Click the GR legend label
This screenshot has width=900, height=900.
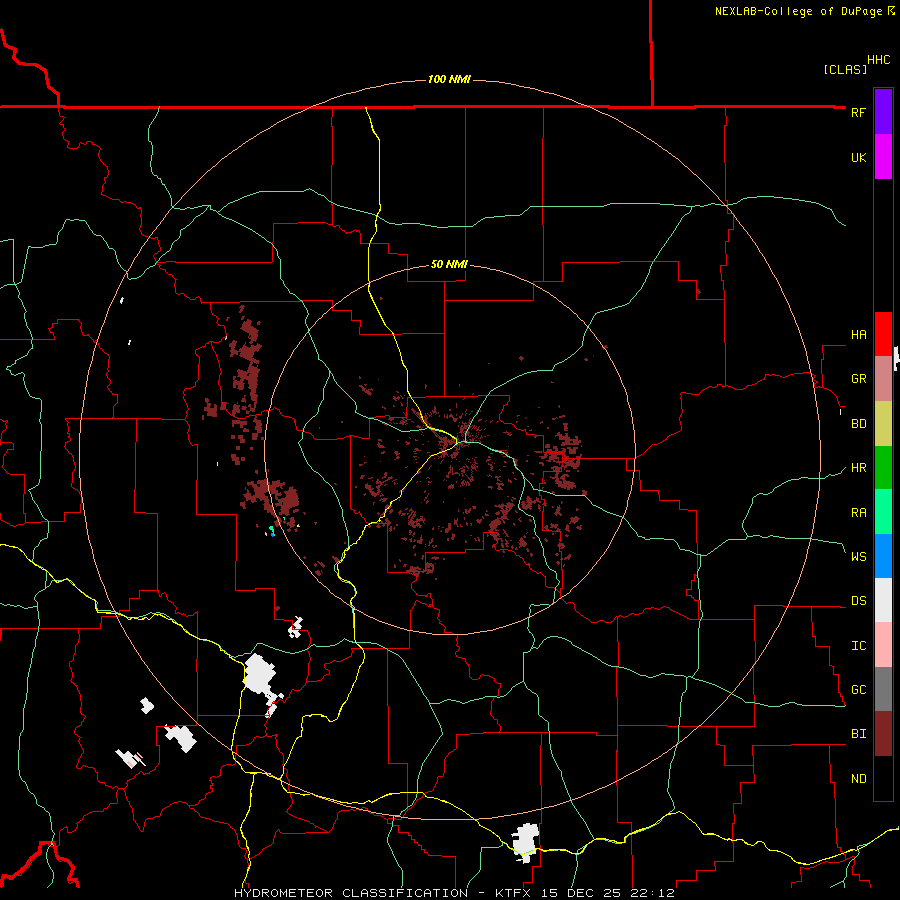pyautogui.click(x=858, y=379)
